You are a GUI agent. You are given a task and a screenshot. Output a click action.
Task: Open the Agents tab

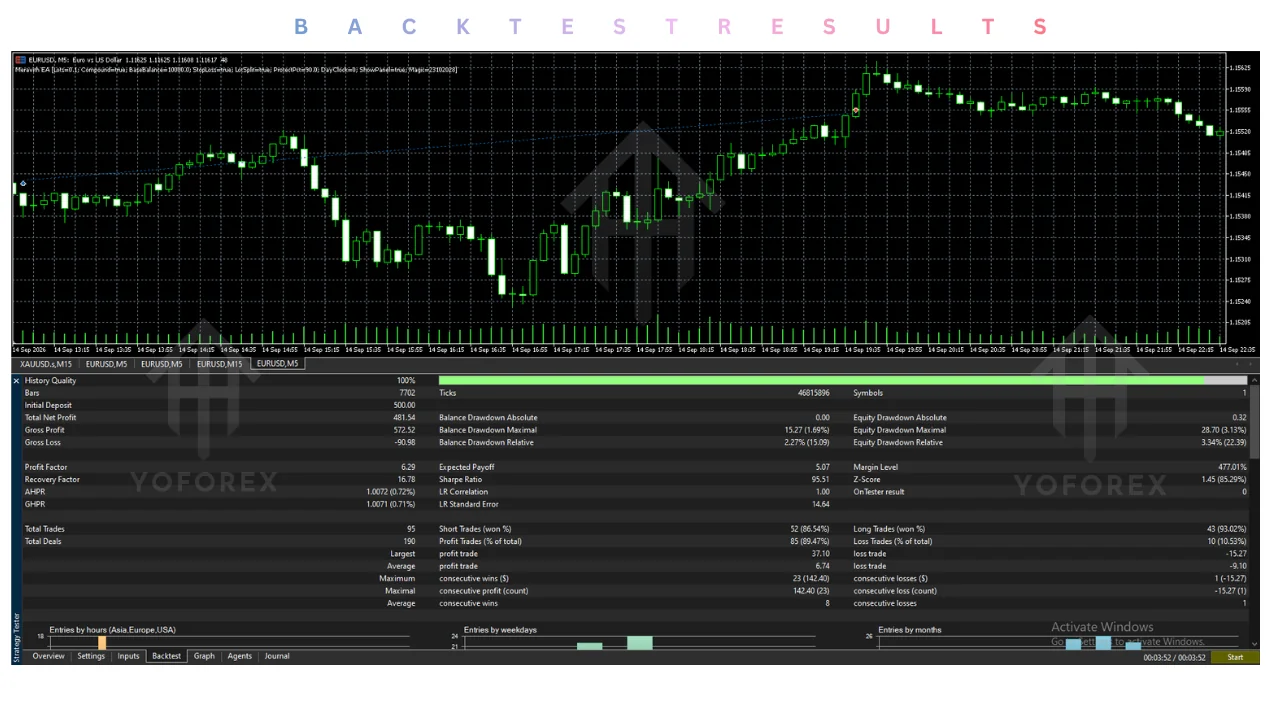240,656
